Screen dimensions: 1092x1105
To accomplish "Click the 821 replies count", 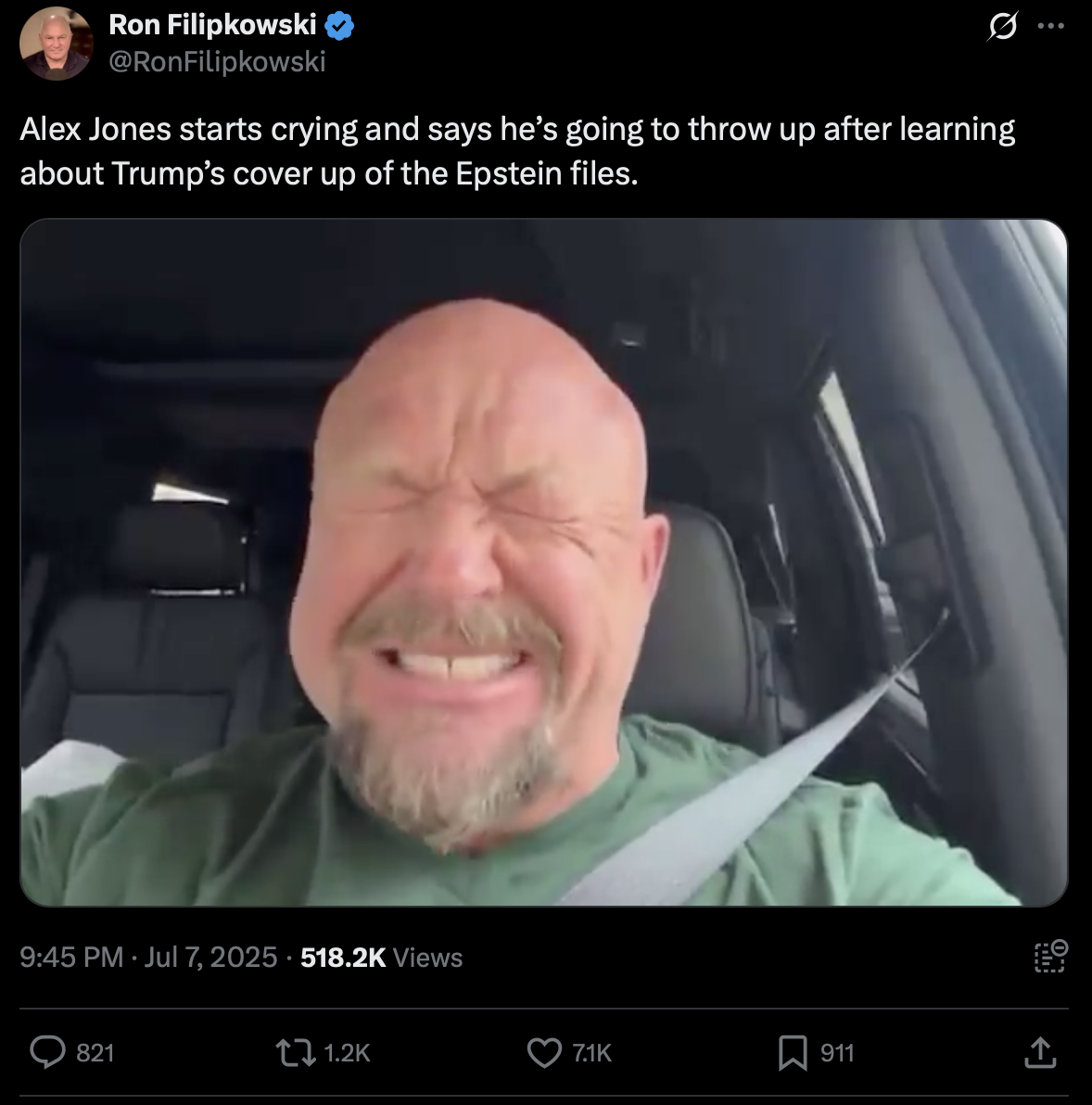I will click(x=95, y=1053).
